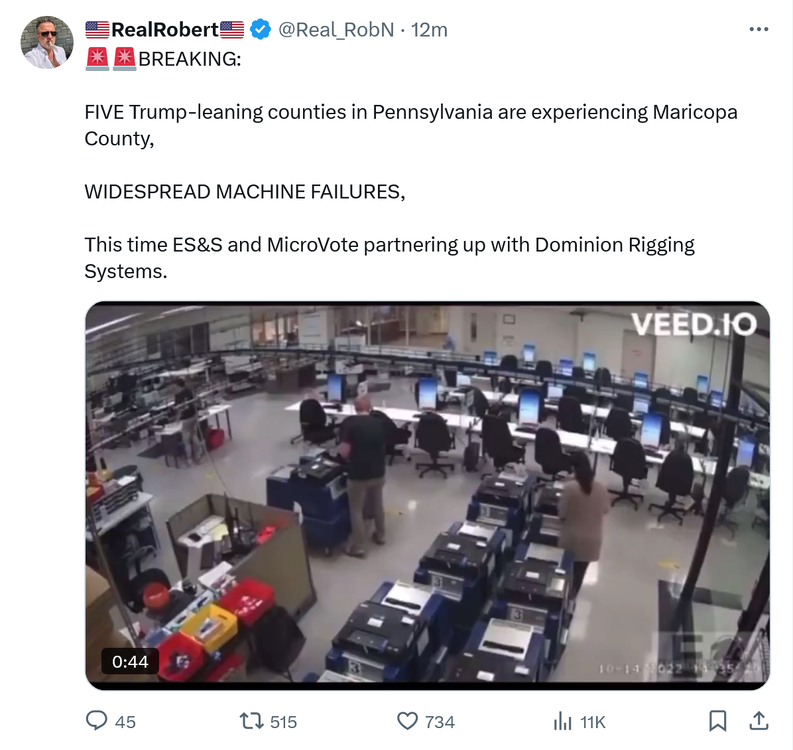The width and height of the screenshot is (793, 750).
Task: Click the WIDESPREAD MACHINE FAILURES text line
Action: [245, 192]
